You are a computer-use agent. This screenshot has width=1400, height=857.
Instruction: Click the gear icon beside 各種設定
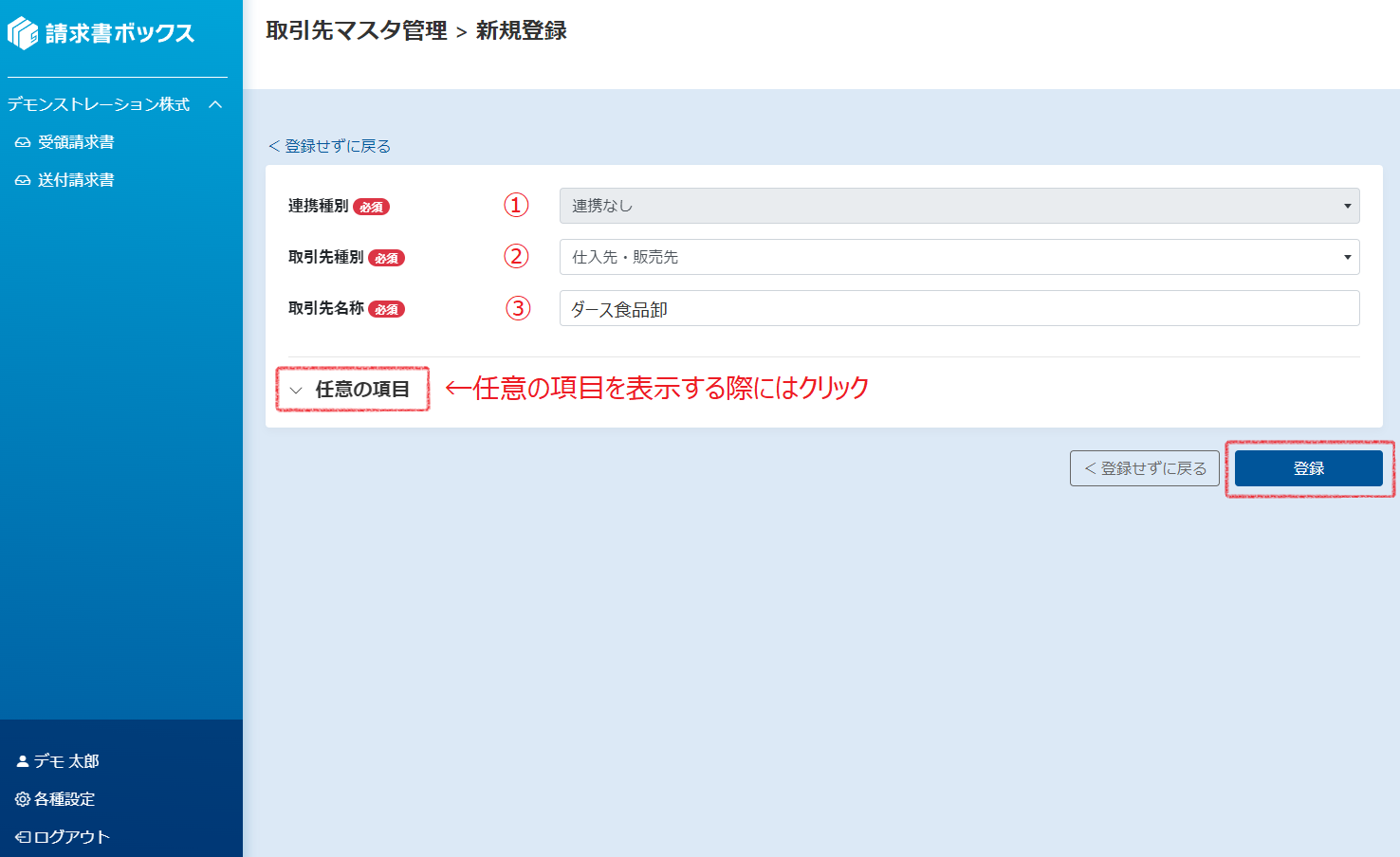23,799
